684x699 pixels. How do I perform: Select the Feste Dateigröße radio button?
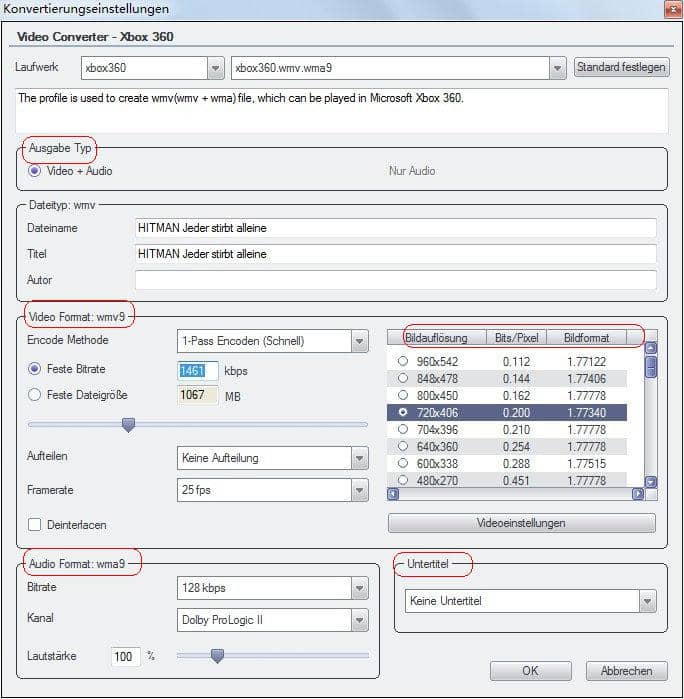click(x=34, y=395)
